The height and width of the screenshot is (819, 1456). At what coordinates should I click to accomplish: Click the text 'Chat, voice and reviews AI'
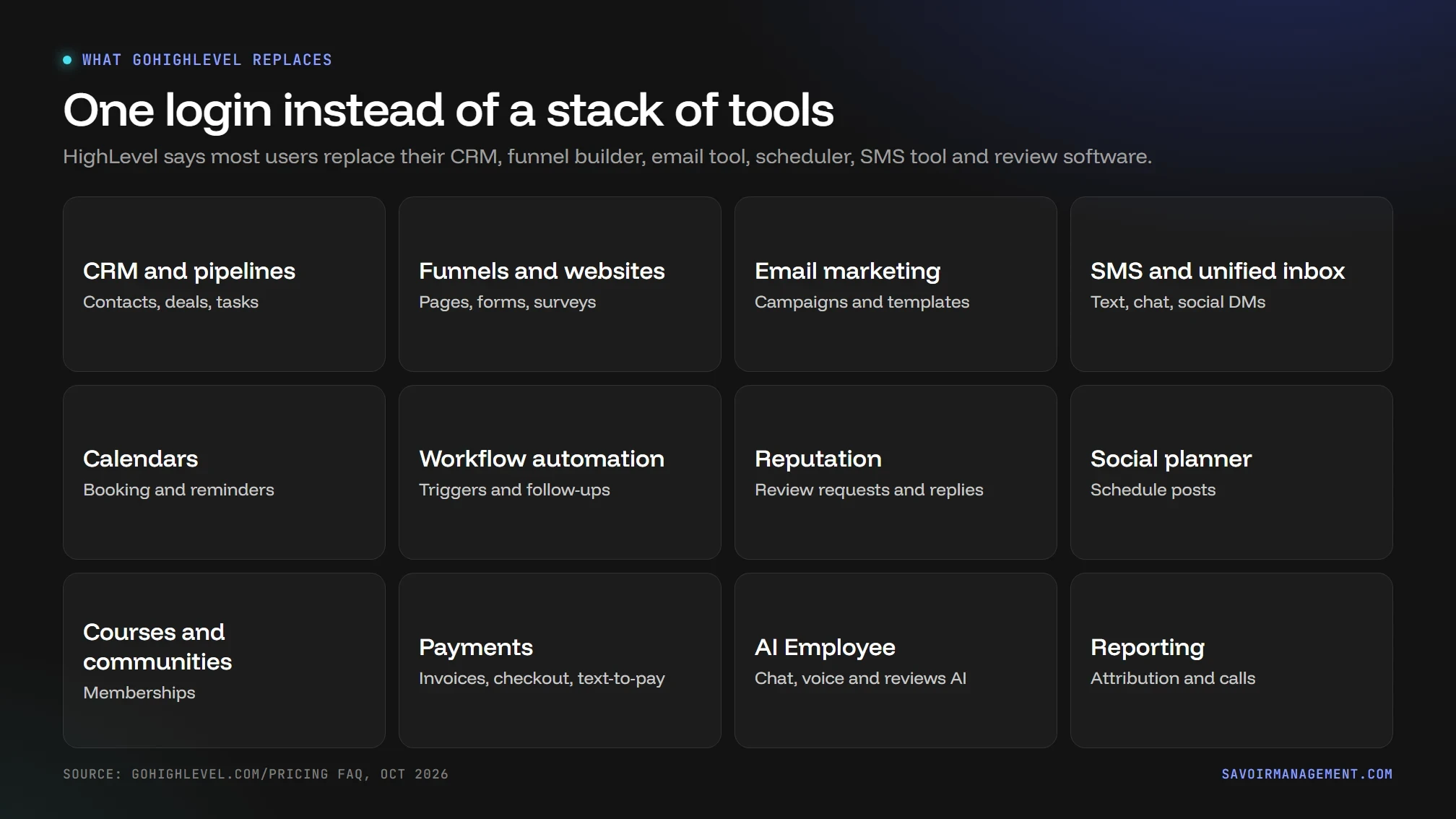coord(860,678)
